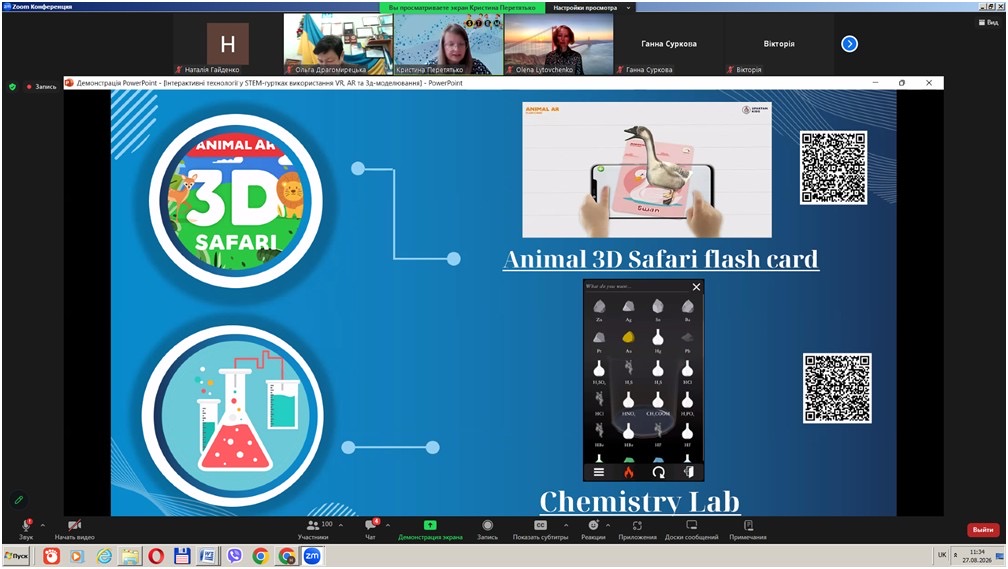Viewport: 1008px width, 569px height.
Task: Open Windows Пуск start button
Action: 16,555
